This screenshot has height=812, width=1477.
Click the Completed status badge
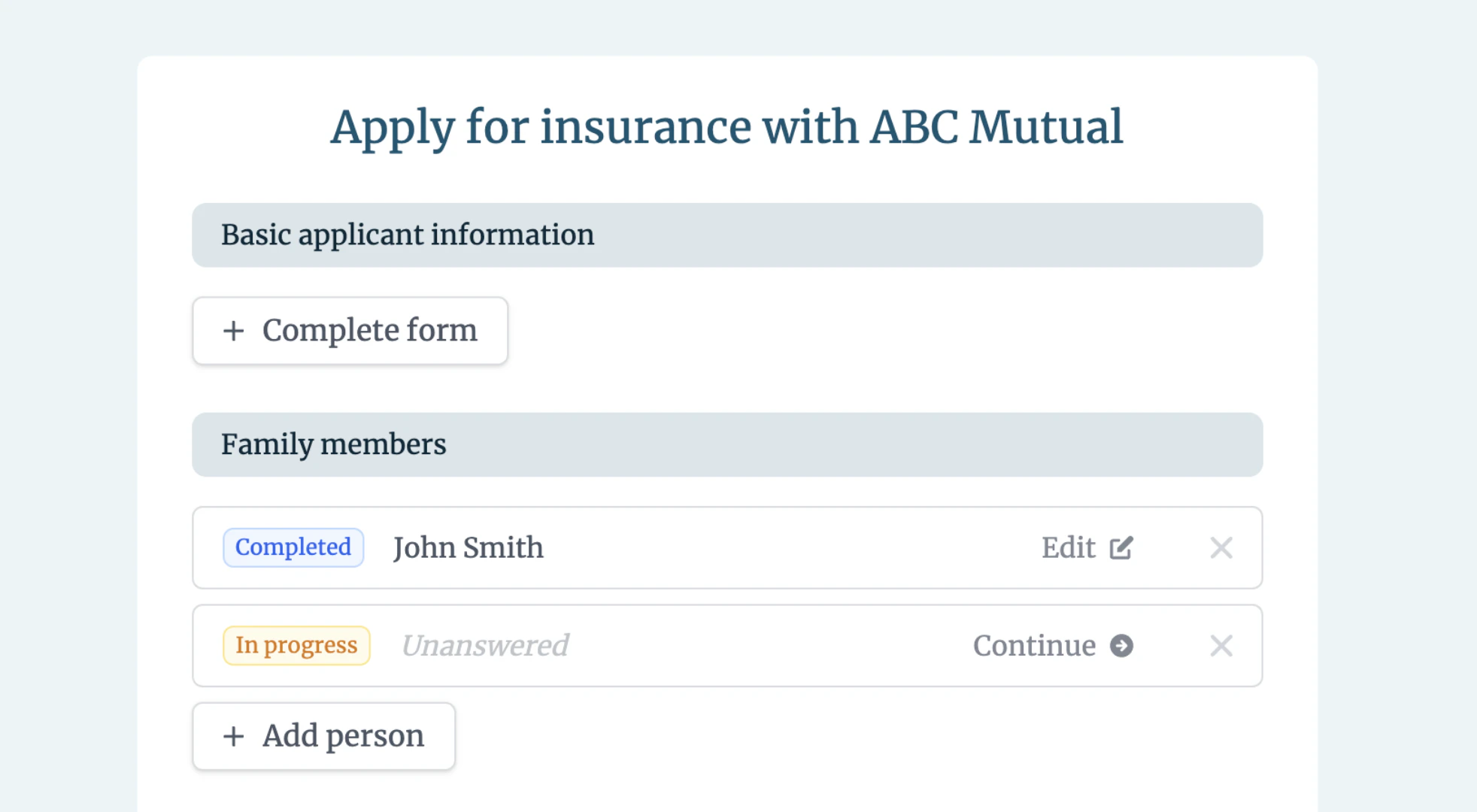(x=293, y=547)
